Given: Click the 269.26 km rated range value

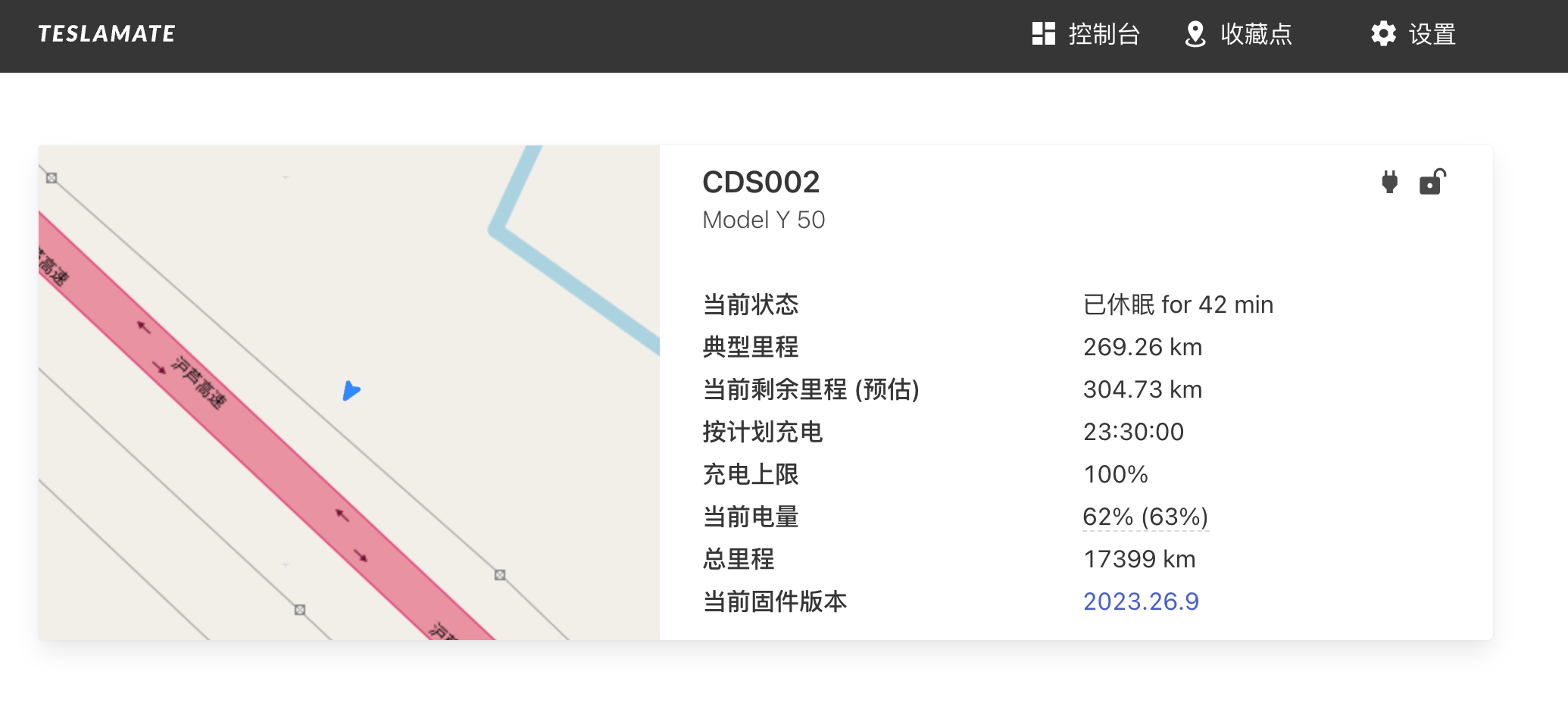Looking at the screenshot, I should [1143, 347].
